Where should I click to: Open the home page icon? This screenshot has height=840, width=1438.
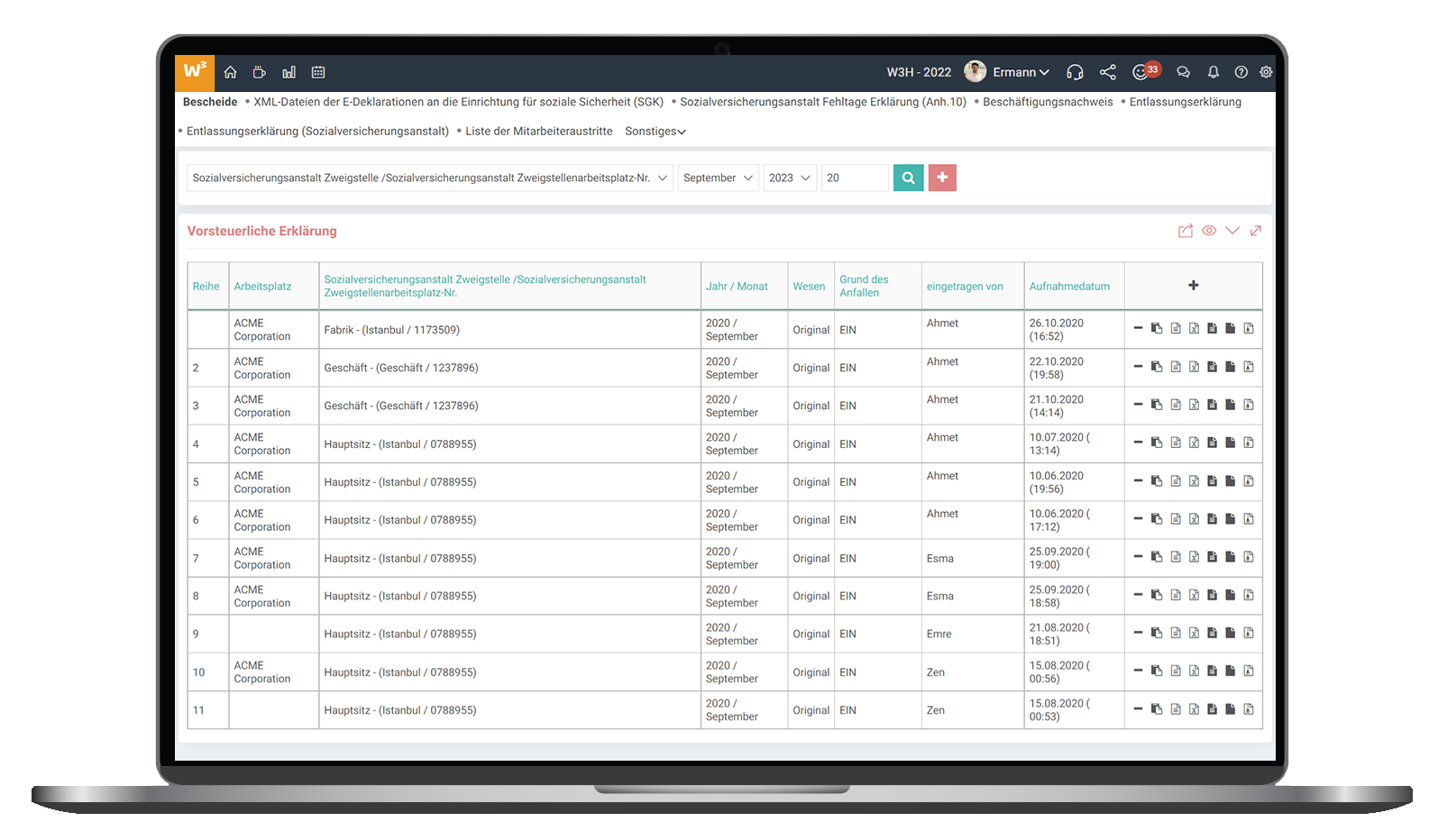coord(230,72)
